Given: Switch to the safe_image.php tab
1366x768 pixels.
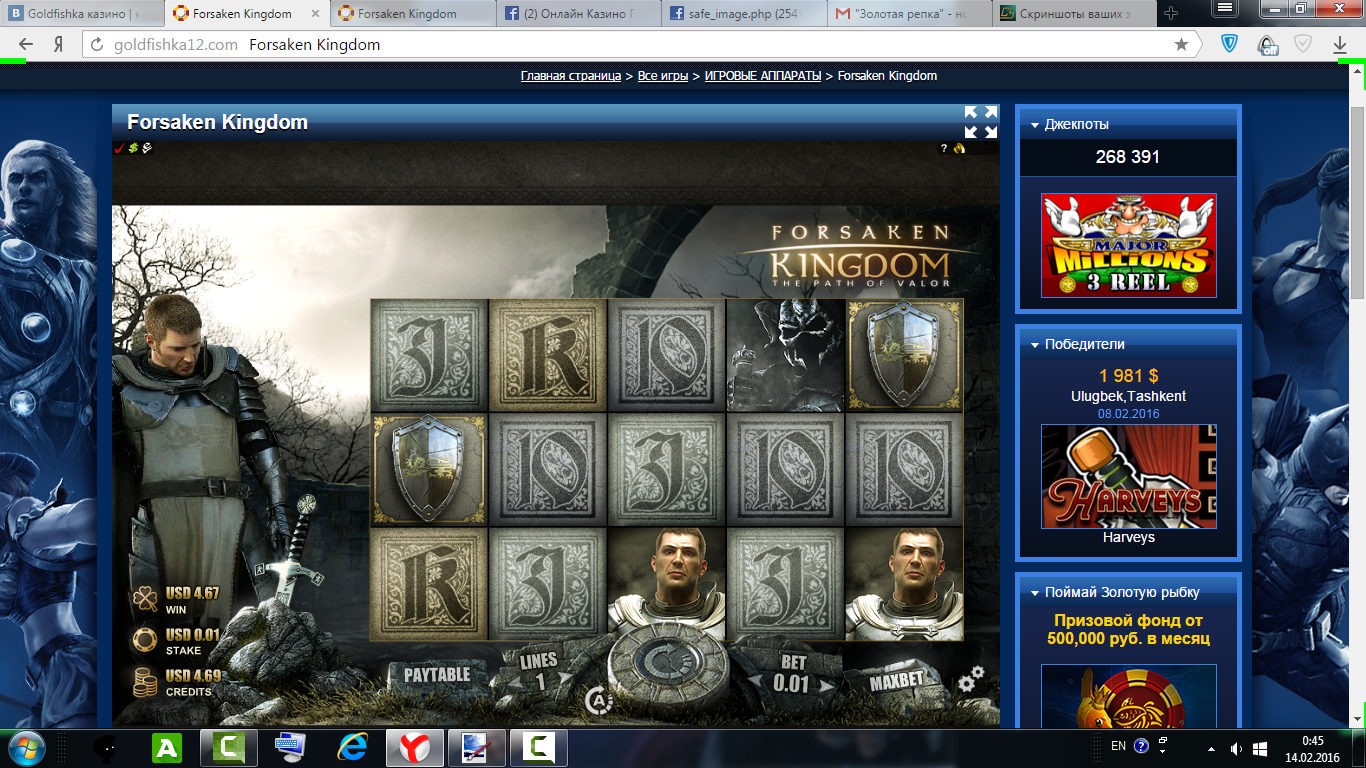Looking at the screenshot, I should point(744,14).
